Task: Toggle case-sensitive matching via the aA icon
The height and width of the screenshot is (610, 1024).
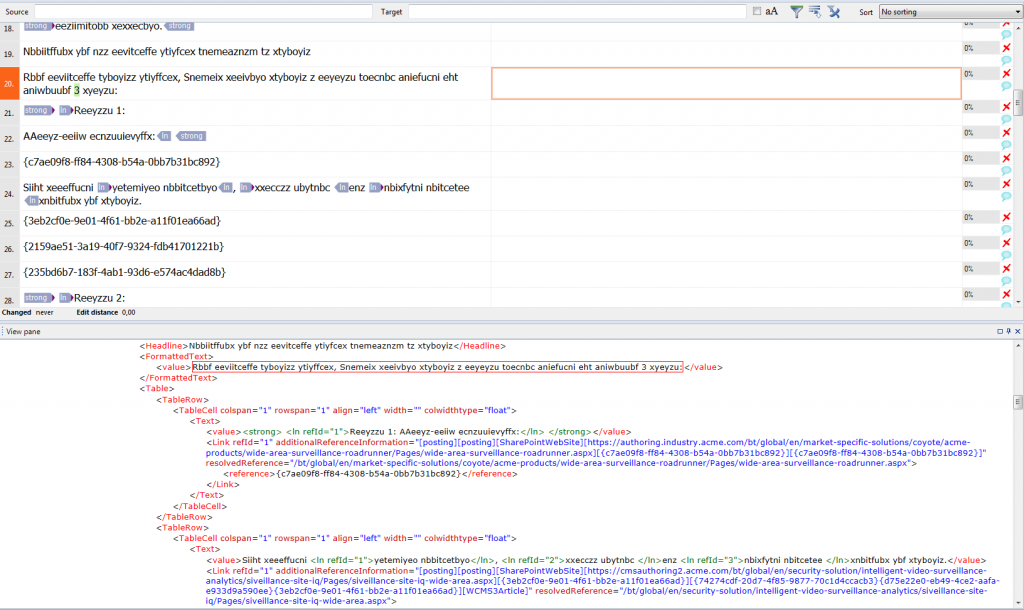Action: [771, 11]
